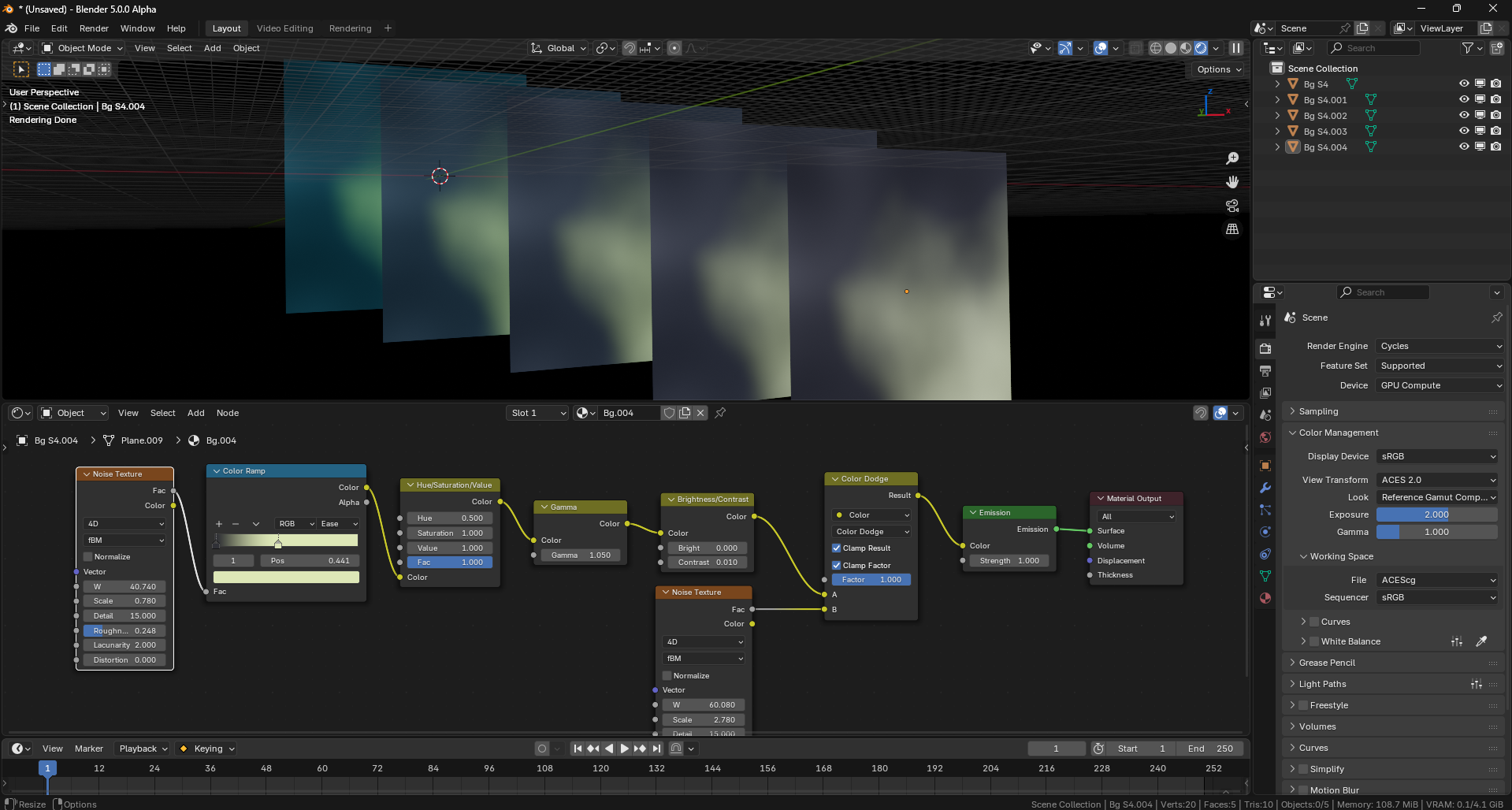The height and width of the screenshot is (810, 1512).
Task: Open the Render properties tab icon
Action: 1265,348
